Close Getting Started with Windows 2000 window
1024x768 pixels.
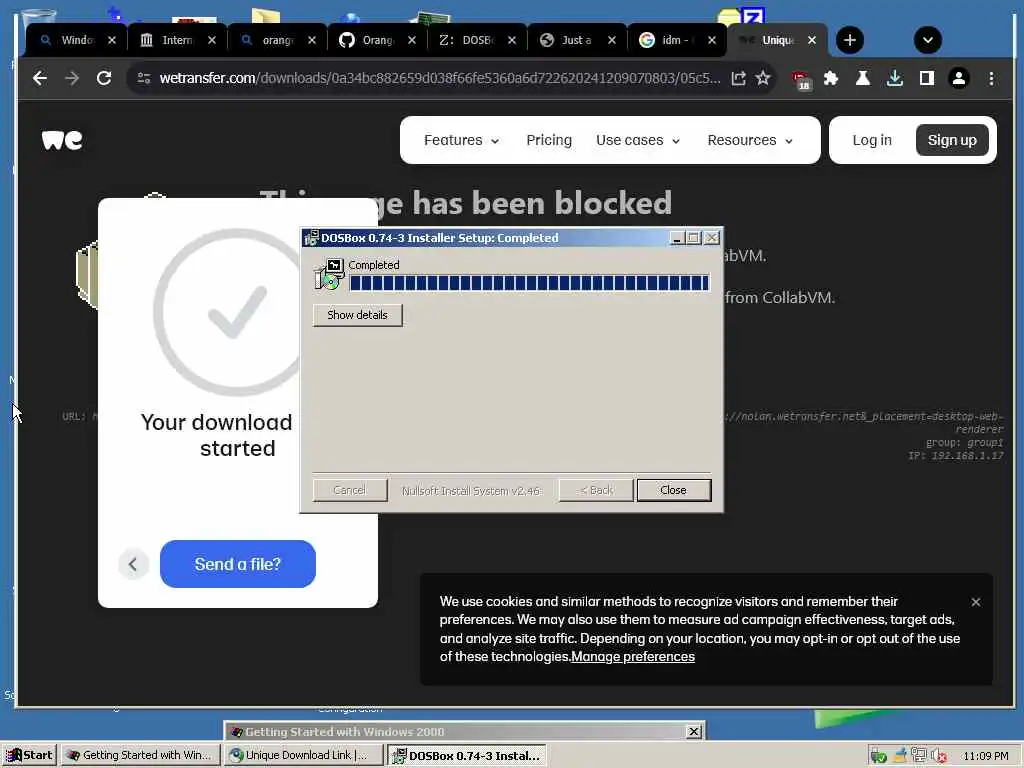tap(694, 731)
